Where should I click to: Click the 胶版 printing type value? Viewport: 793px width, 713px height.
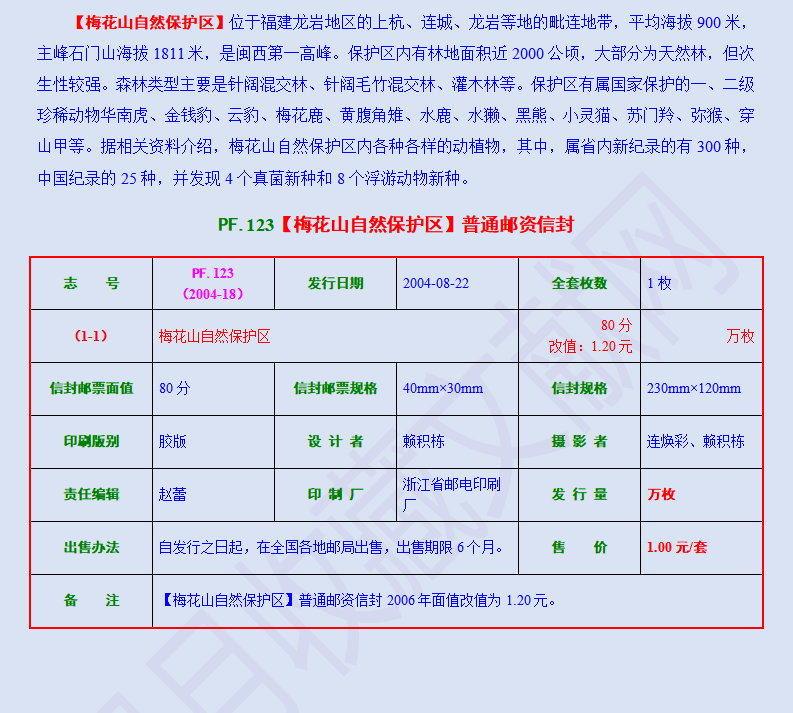click(173, 441)
